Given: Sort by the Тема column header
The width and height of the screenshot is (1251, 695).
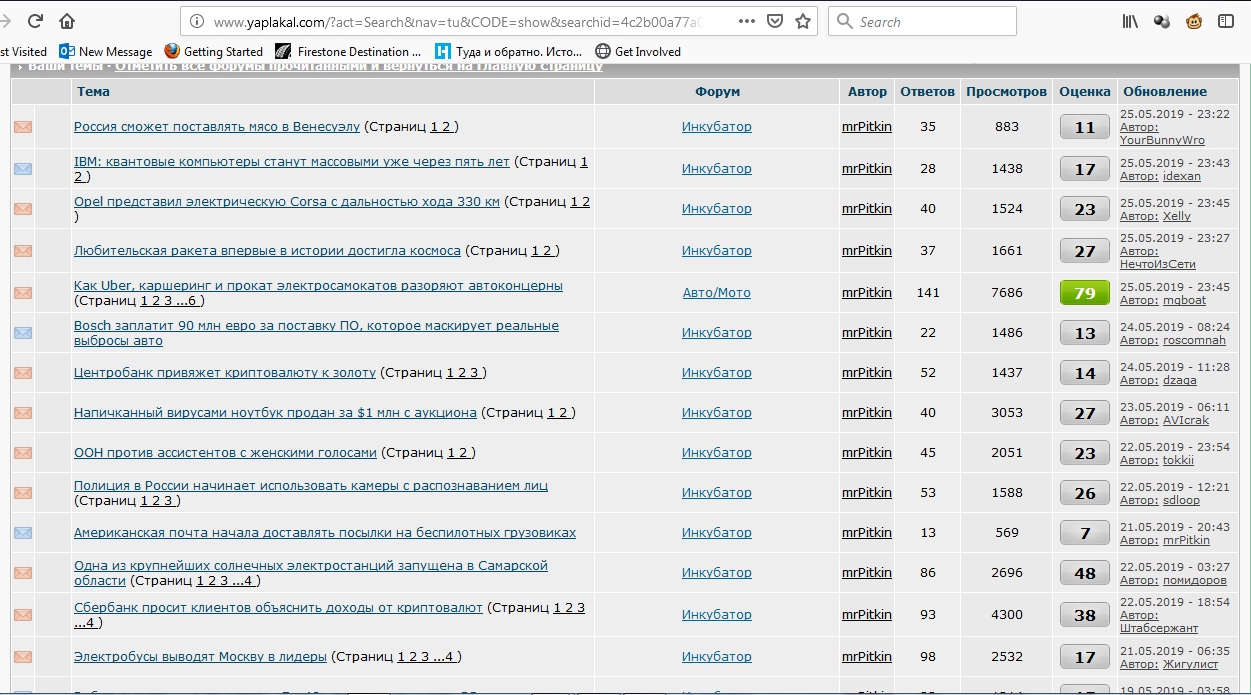Looking at the screenshot, I should point(93,91).
